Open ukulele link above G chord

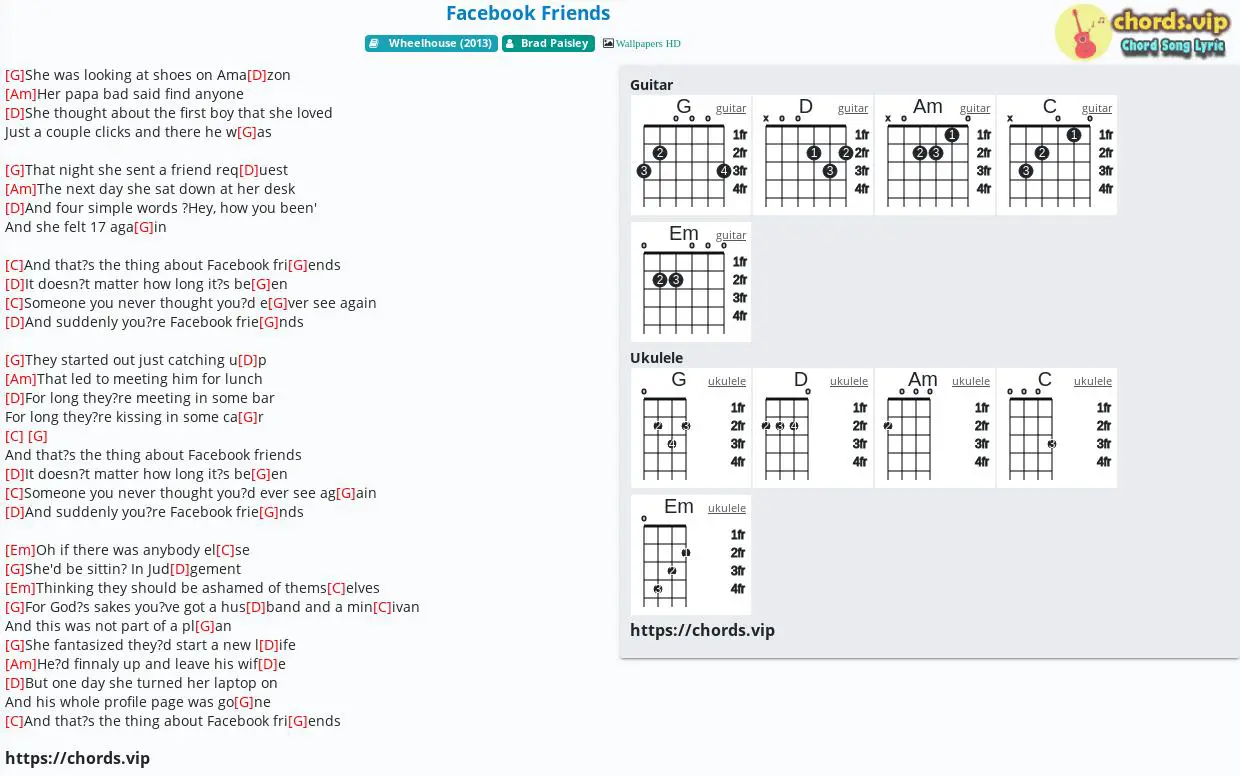[727, 381]
